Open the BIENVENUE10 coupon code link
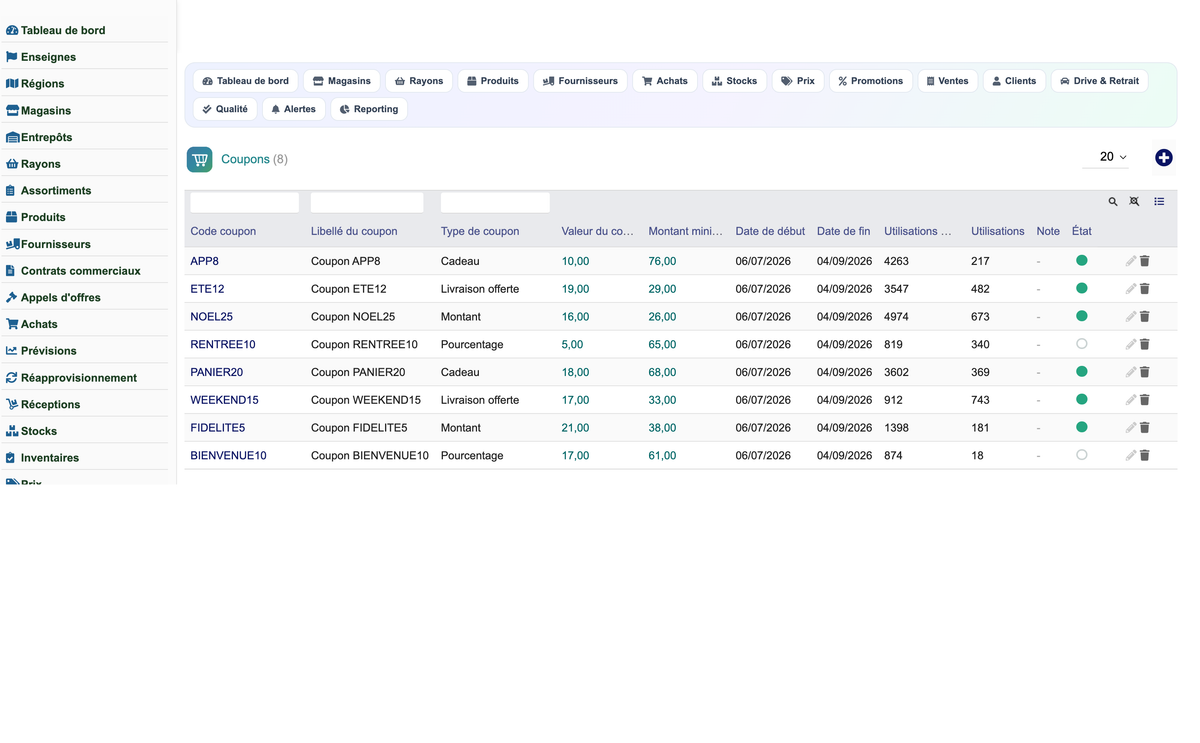 point(229,456)
